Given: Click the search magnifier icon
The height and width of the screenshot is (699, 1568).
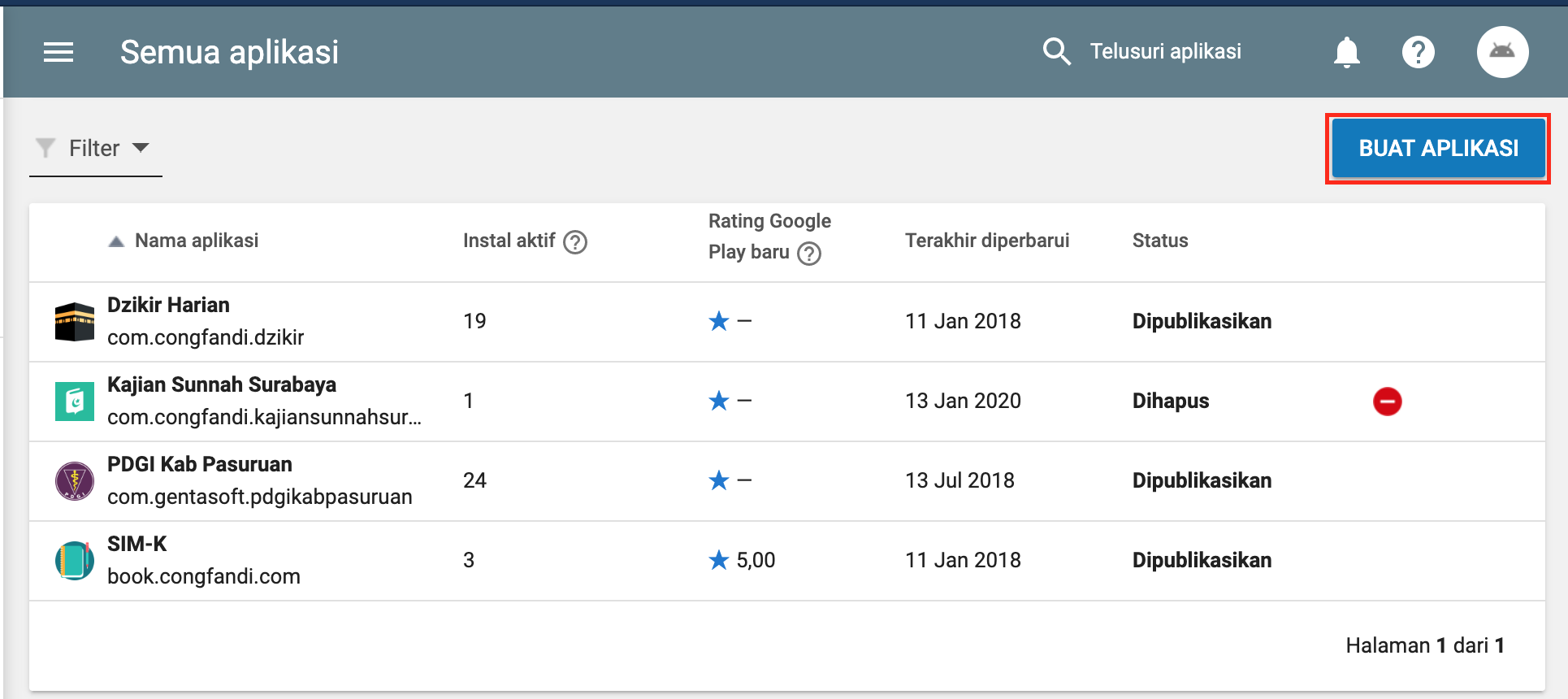Looking at the screenshot, I should click(1056, 51).
